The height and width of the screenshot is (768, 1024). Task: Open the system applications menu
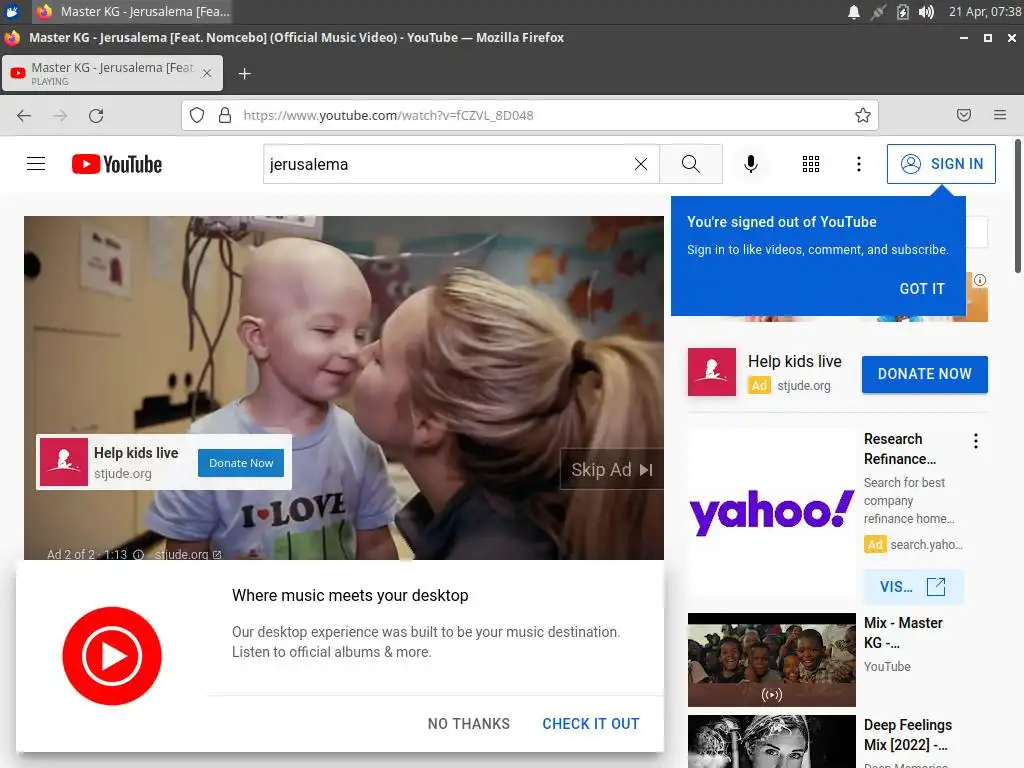pyautogui.click(x=12, y=11)
